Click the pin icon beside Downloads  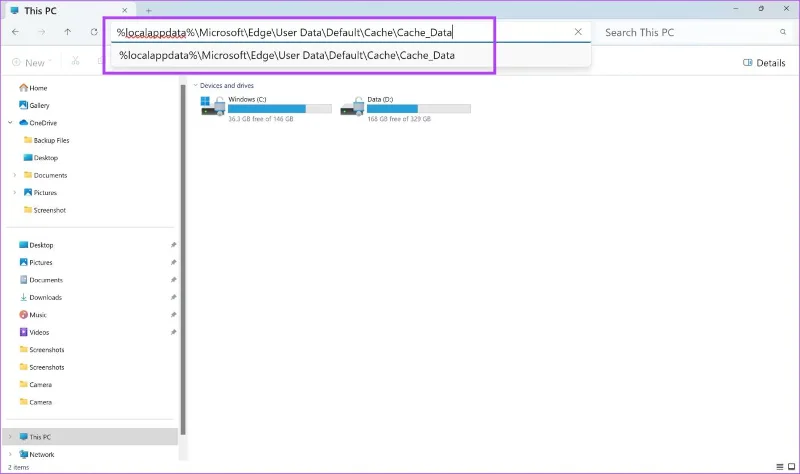pyautogui.click(x=173, y=297)
